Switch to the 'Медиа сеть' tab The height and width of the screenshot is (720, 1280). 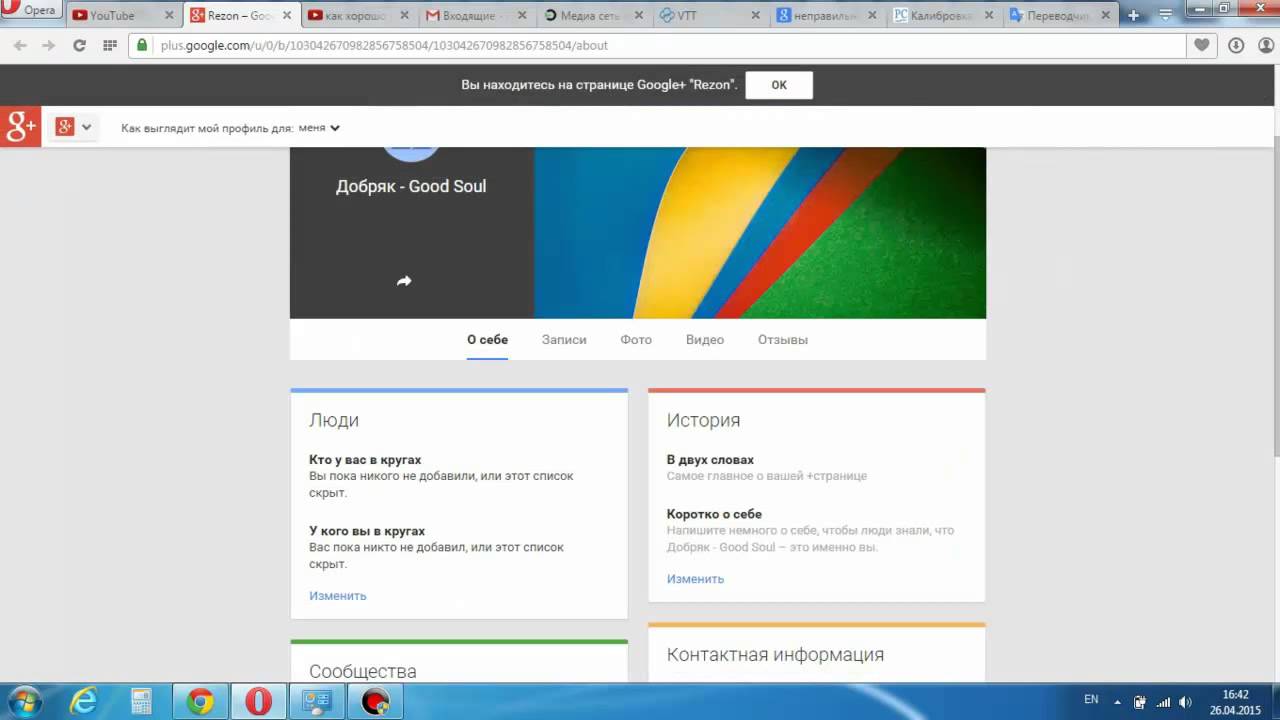(x=593, y=15)
